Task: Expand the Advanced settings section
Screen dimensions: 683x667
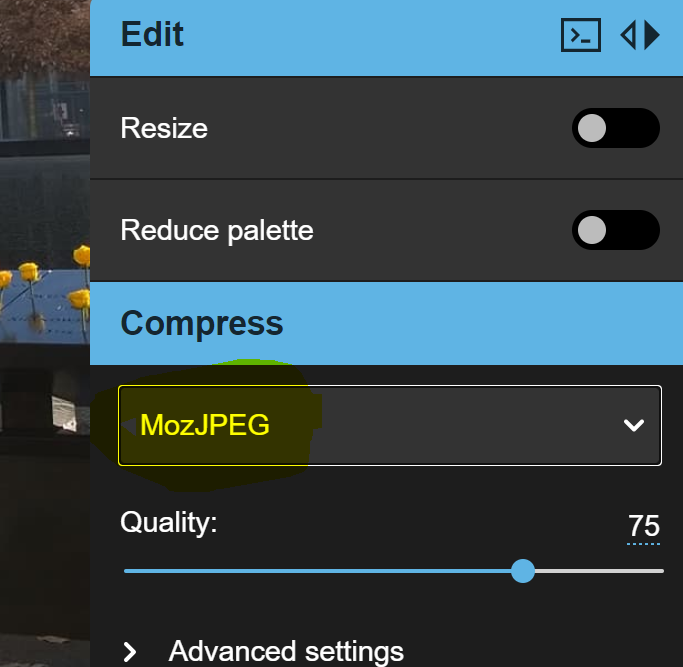Action: (x=286, y=653)
